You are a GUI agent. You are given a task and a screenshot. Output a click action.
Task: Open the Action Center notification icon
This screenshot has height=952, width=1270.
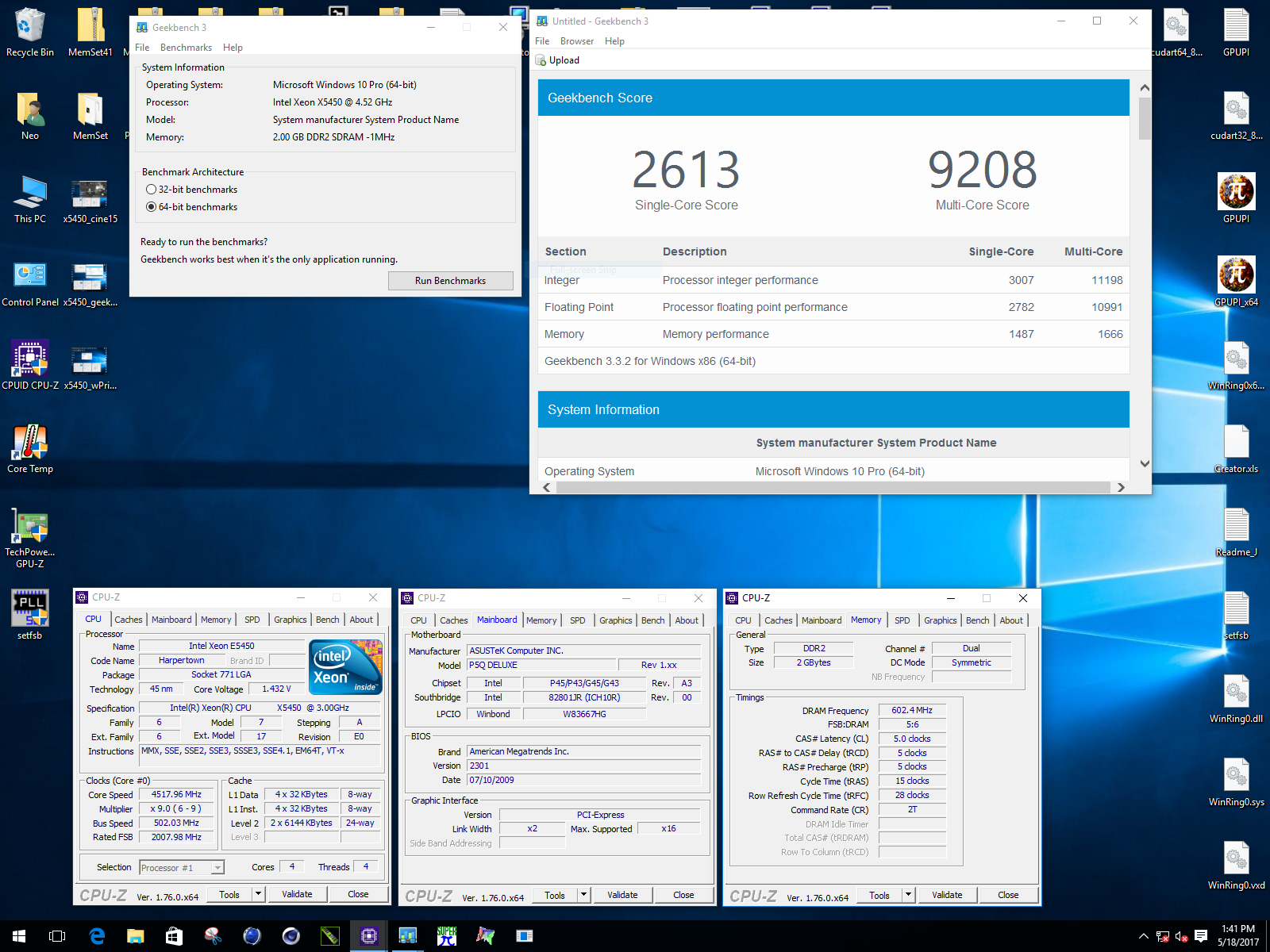1201,936
